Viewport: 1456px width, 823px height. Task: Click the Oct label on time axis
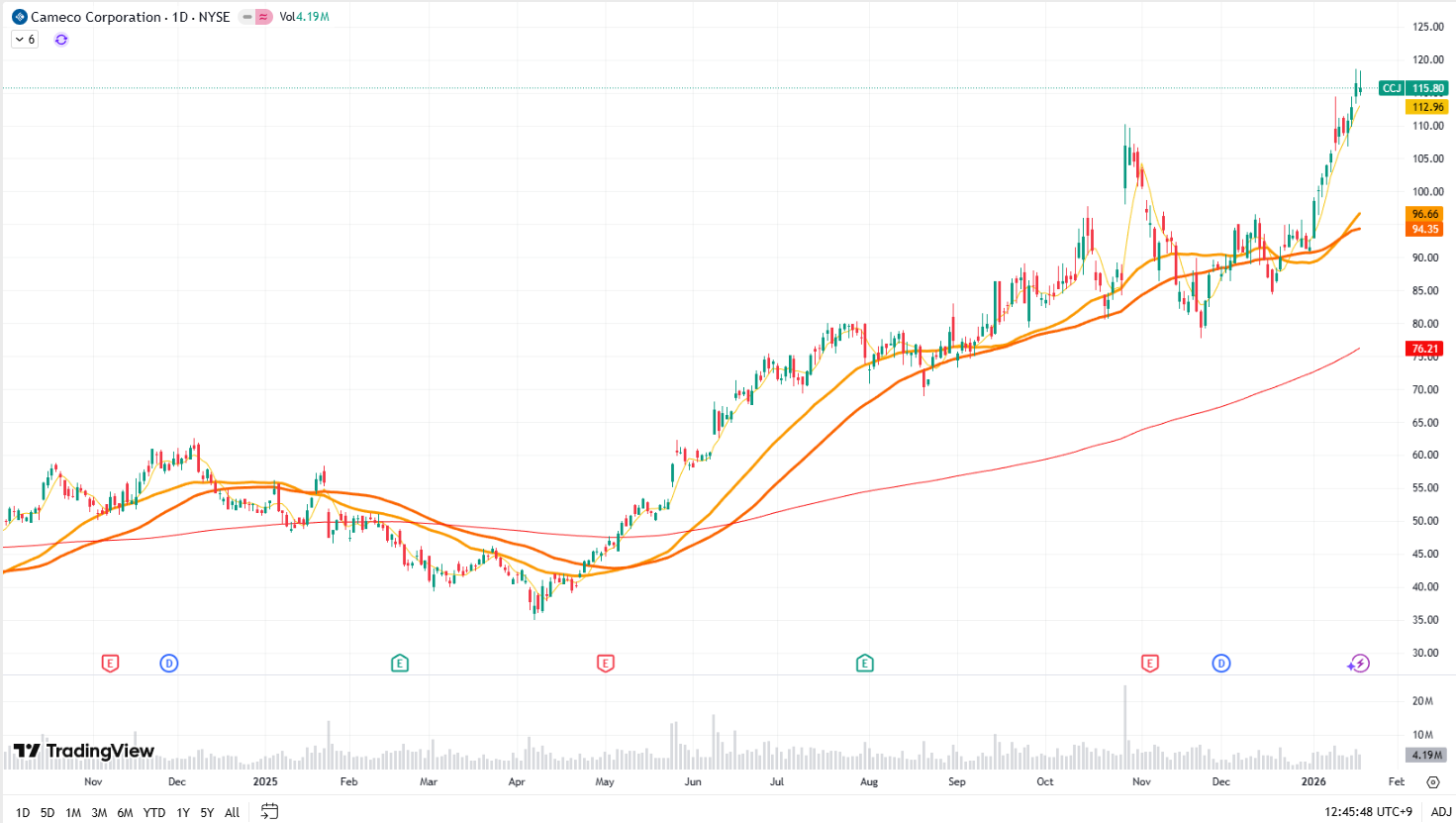coord(1045,781)
